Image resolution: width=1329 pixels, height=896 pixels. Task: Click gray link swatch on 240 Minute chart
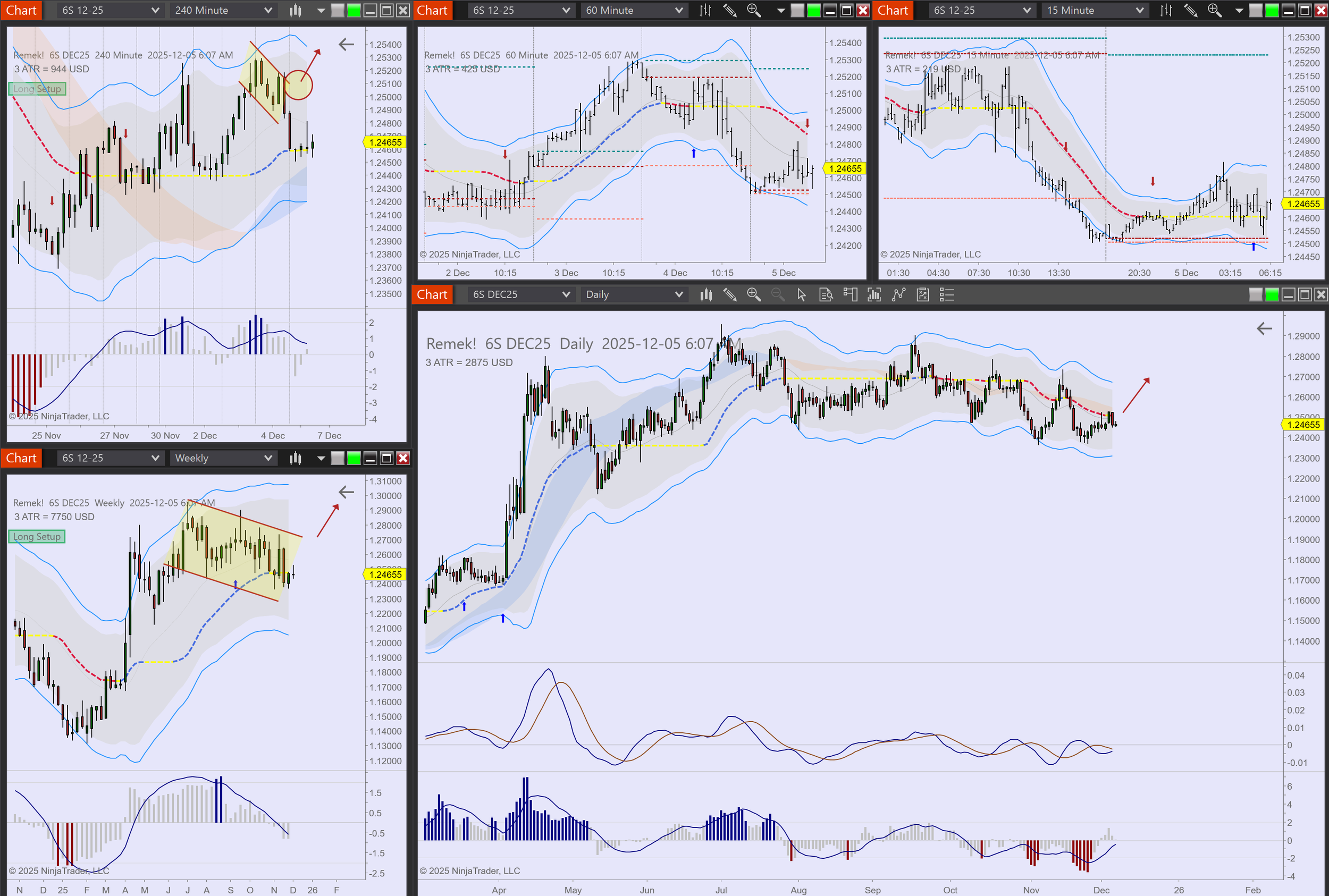pos(338,10)
